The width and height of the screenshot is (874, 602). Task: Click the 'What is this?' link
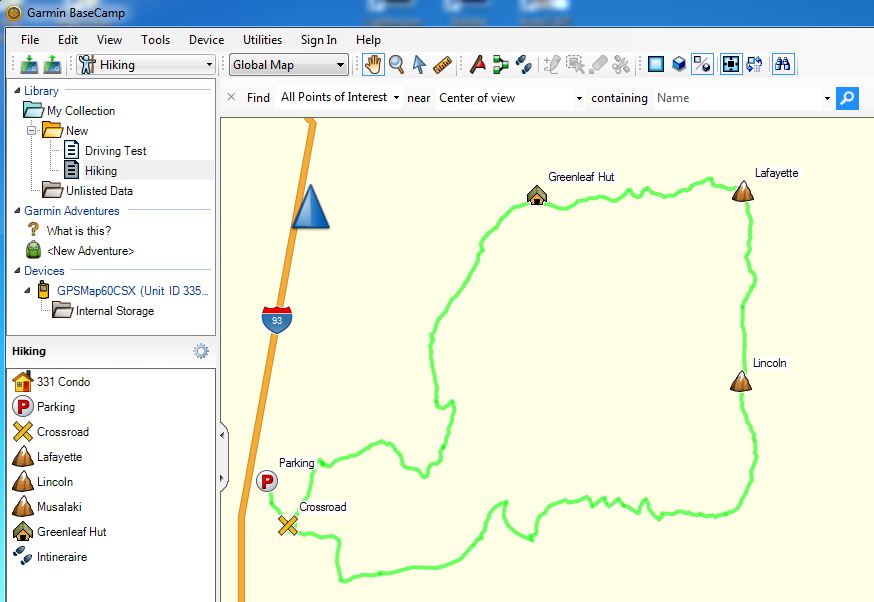(79, 231)
